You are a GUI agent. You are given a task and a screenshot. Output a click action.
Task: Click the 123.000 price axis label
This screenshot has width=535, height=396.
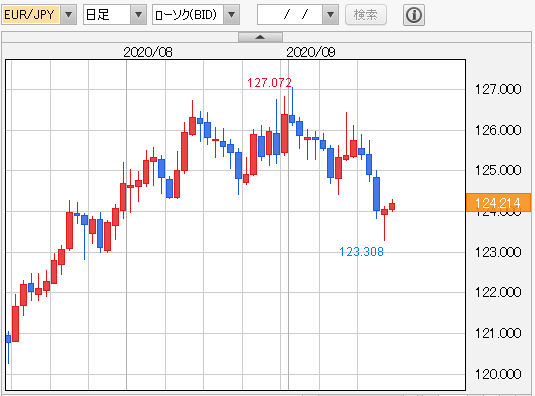pyautogui.click(x=498, y=252)
